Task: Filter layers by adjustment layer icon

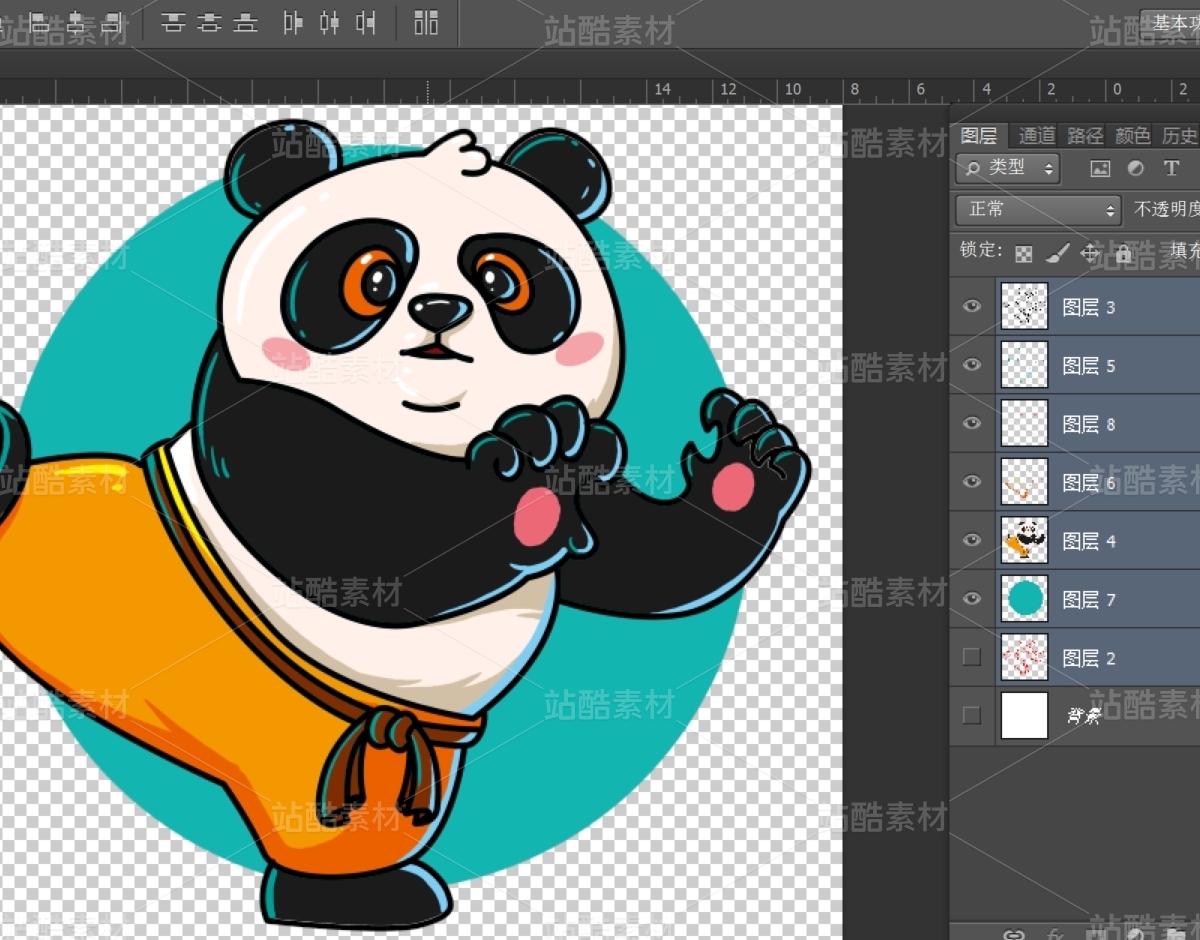Action: pos(1136,168)
